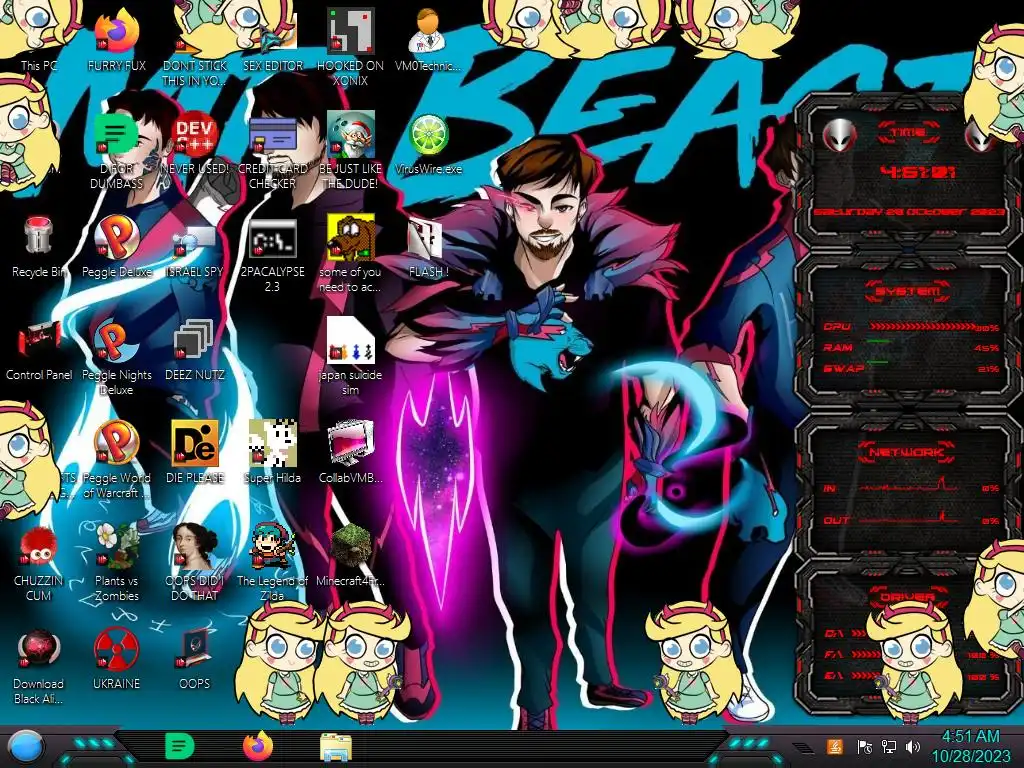Image resolution: width=1024 pixels, height=768 pixels.
Task: Launch VirusWire.exe lime icon
Action: [428, 142]
